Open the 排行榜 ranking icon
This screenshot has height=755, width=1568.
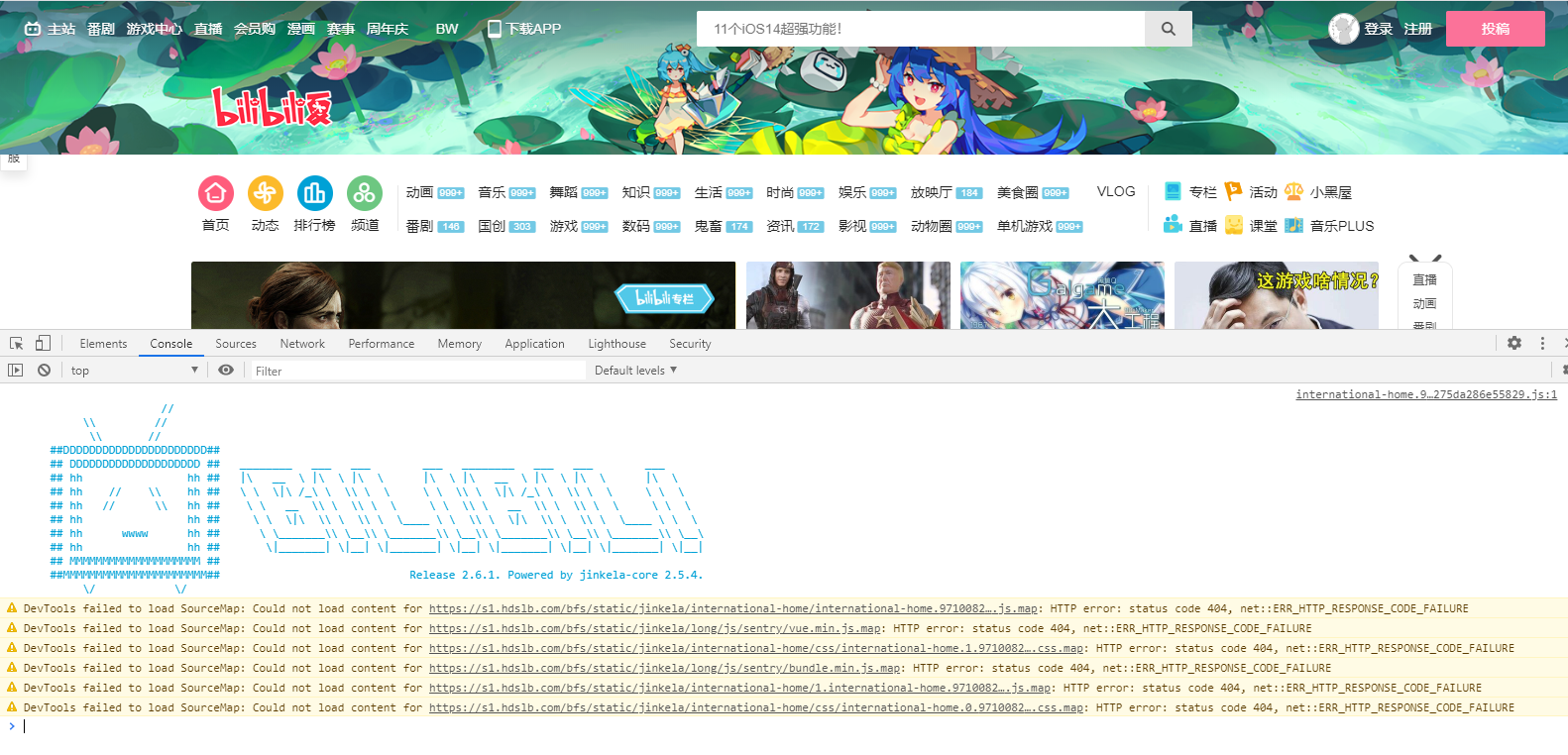pyautogui.click(x=314, y=193)
